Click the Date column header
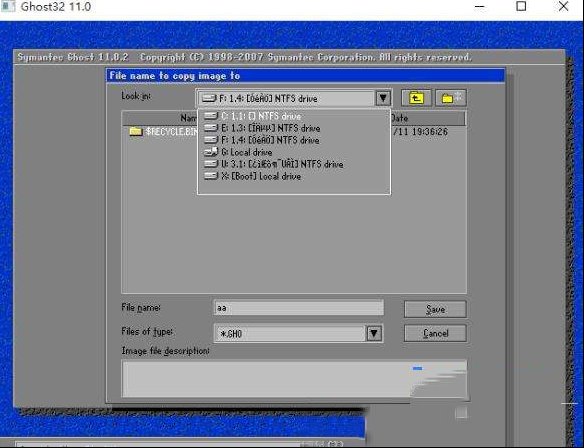 click(399, 118)
